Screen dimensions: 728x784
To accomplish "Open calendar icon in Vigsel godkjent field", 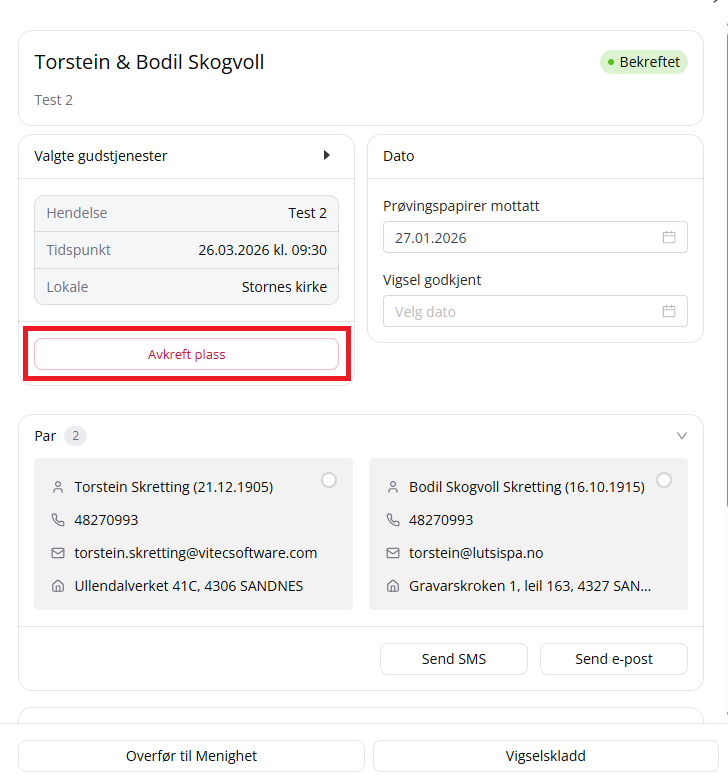I will tap(668, 311).
